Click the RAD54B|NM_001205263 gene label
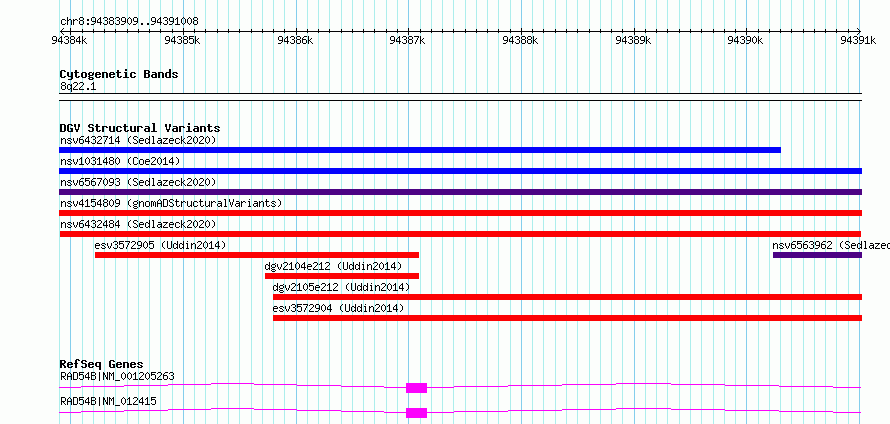 (117, 376)
